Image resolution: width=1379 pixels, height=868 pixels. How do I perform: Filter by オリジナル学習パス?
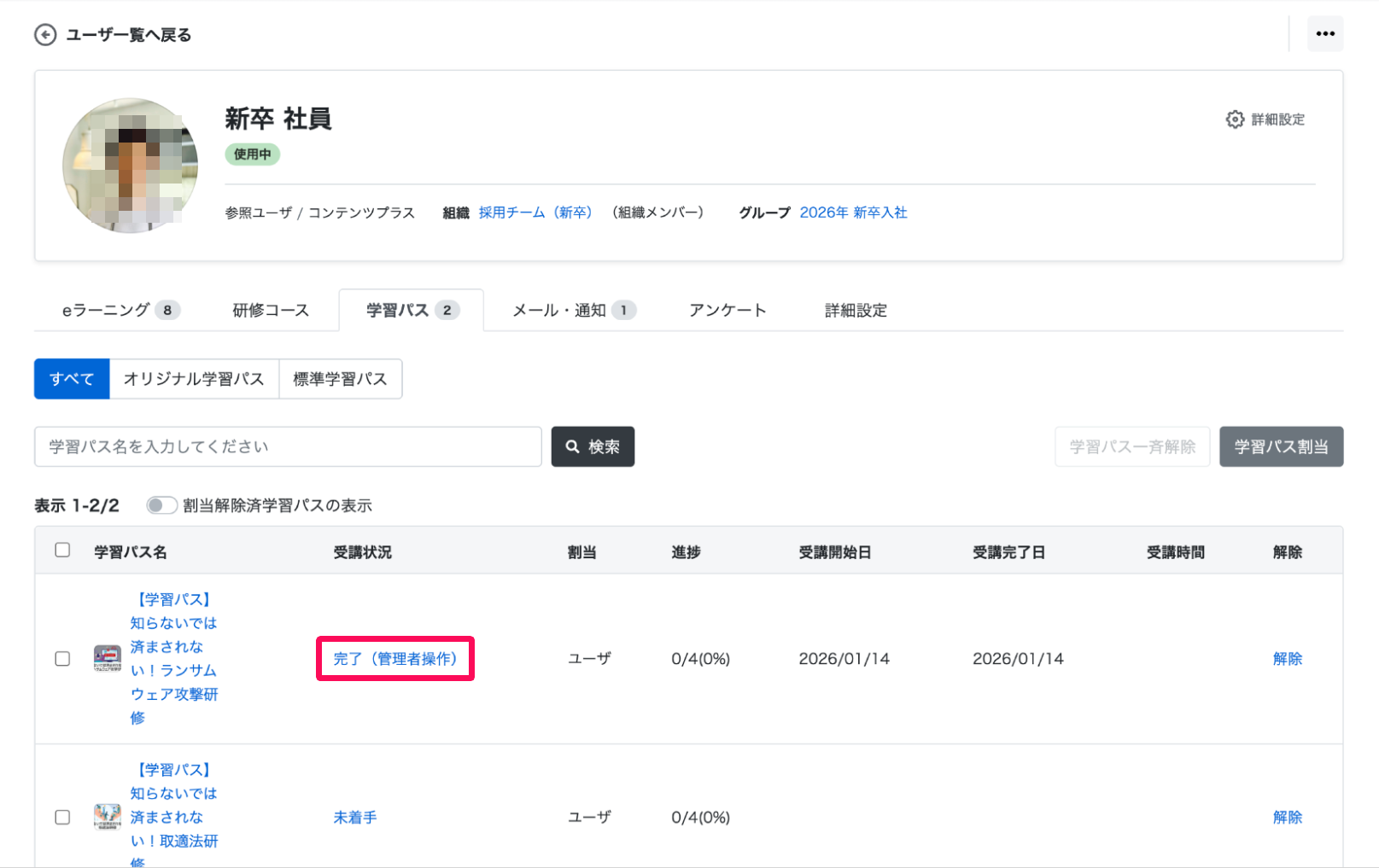pyautogui.click(x=194, y=379)
